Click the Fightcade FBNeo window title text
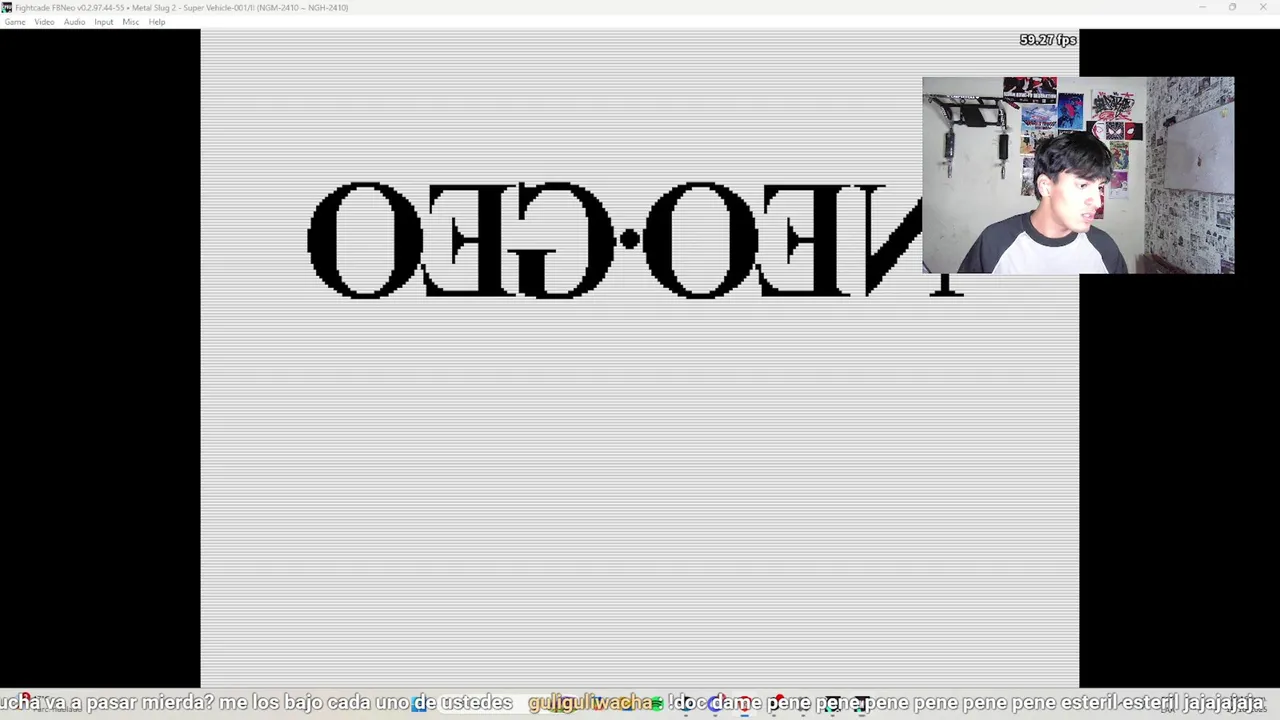The image size is (1280, 720). click(182, 7)
